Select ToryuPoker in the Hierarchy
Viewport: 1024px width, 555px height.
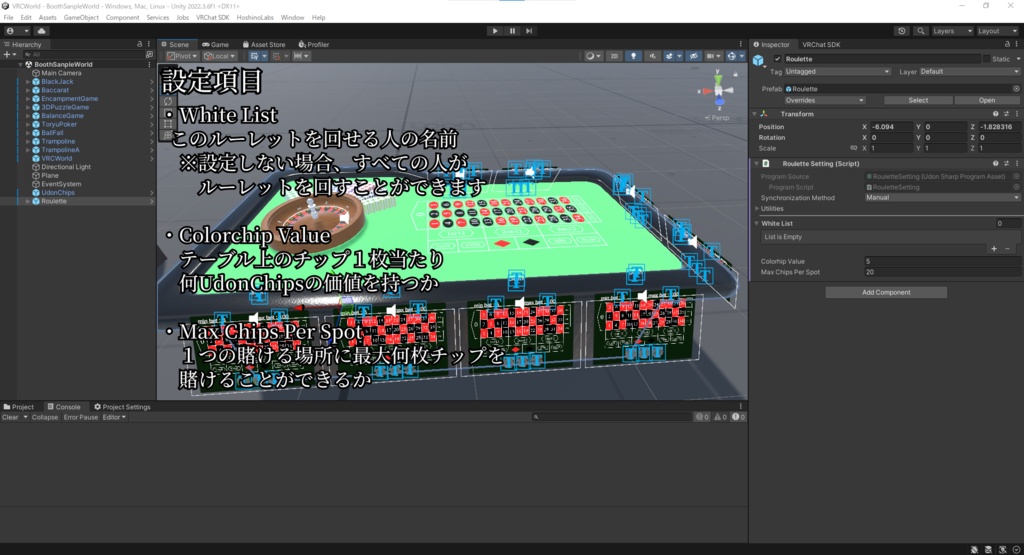[59, 124]
